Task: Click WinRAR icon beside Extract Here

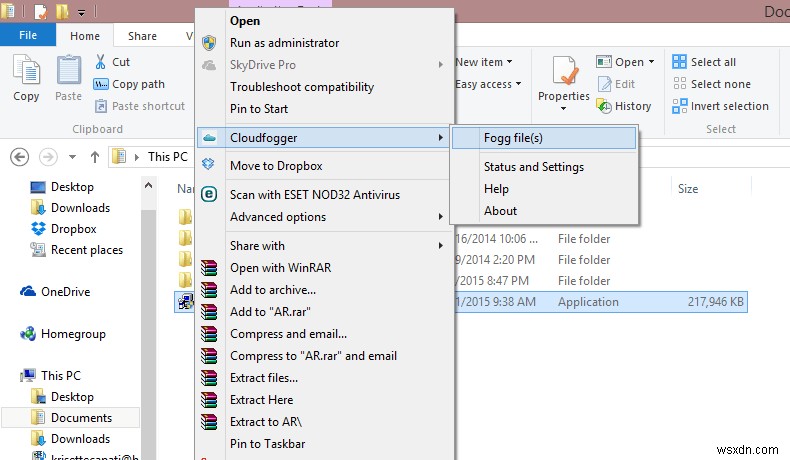Action: tap(209, 400)
